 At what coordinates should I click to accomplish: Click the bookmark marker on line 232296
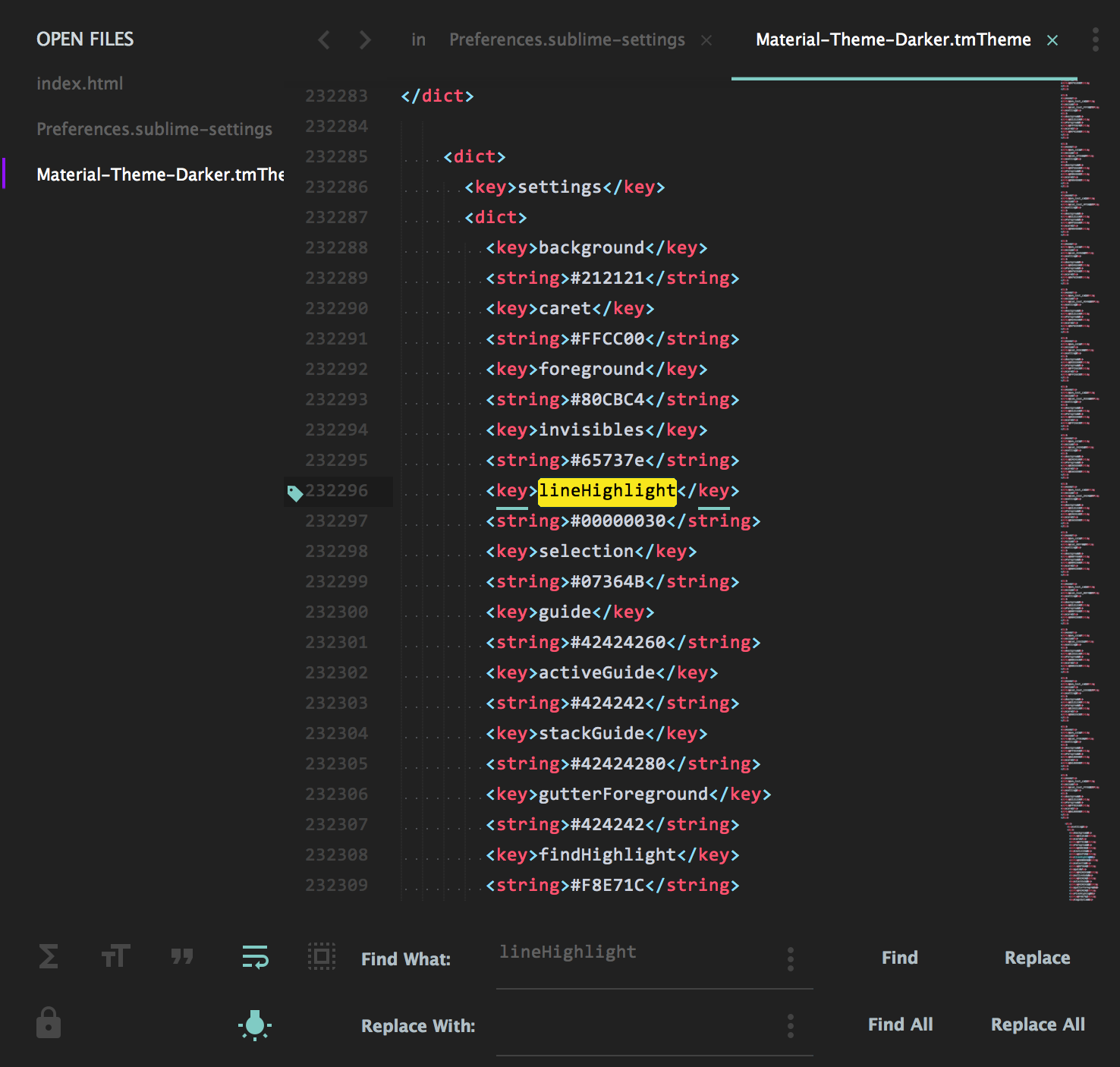(x=296, y=492)
